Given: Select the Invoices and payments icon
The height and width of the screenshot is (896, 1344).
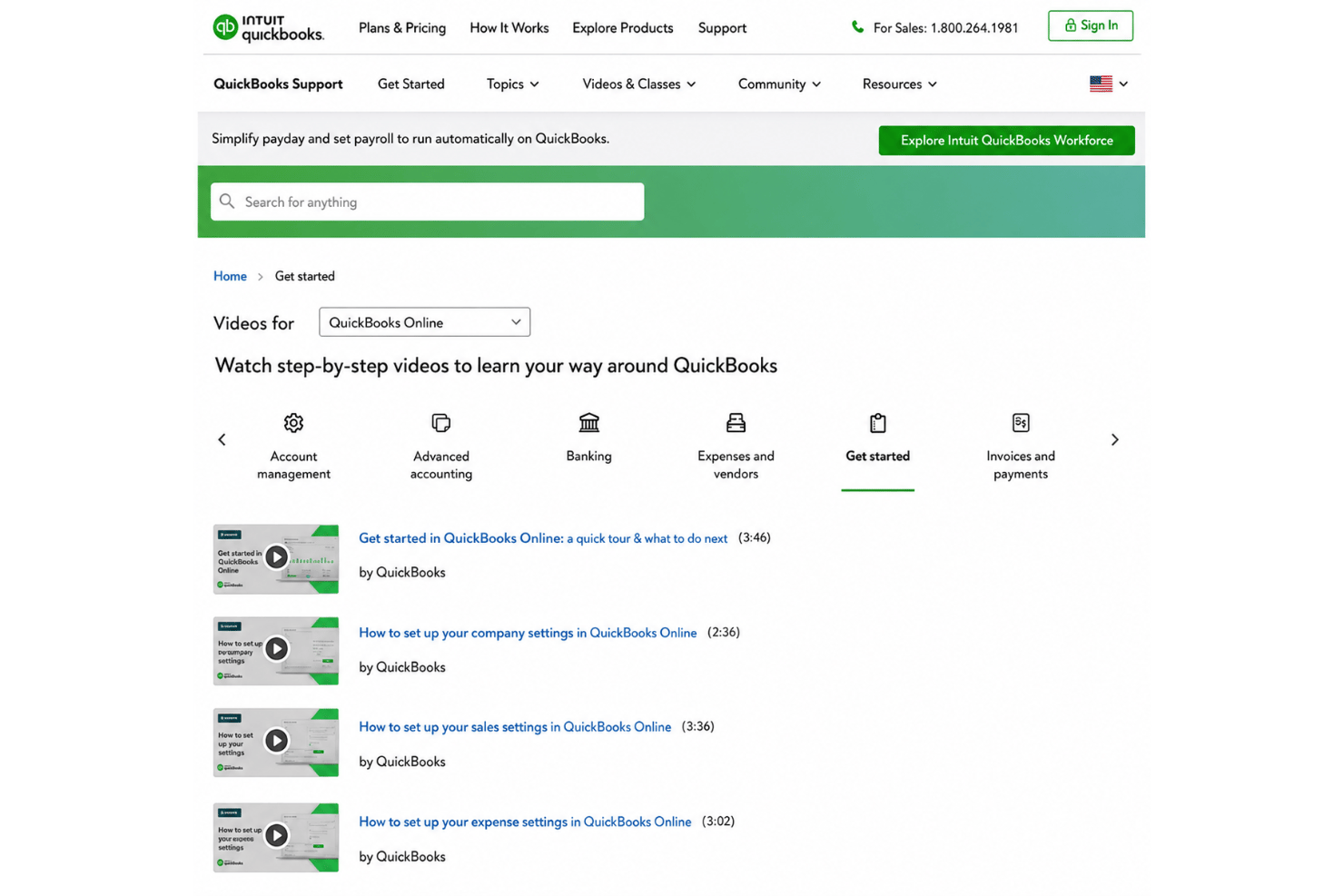Looking at the screenshot, I should (x=1021, y=423).
